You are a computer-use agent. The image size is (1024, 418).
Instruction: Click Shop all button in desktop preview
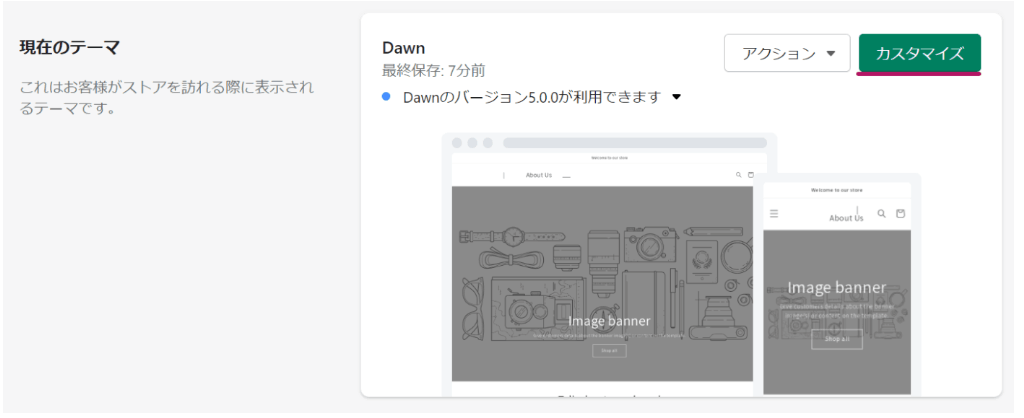609,351
